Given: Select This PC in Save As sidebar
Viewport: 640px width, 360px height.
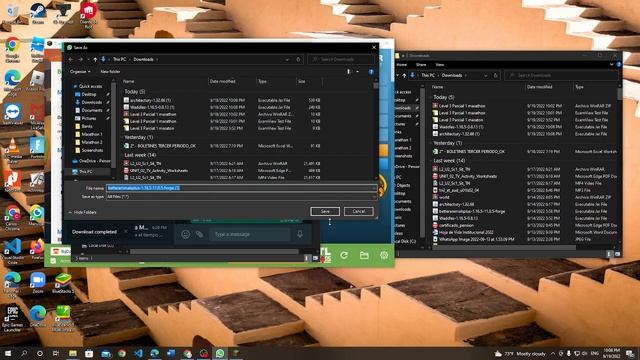Looking at the screenshot, I should click(x=85, y=171).
